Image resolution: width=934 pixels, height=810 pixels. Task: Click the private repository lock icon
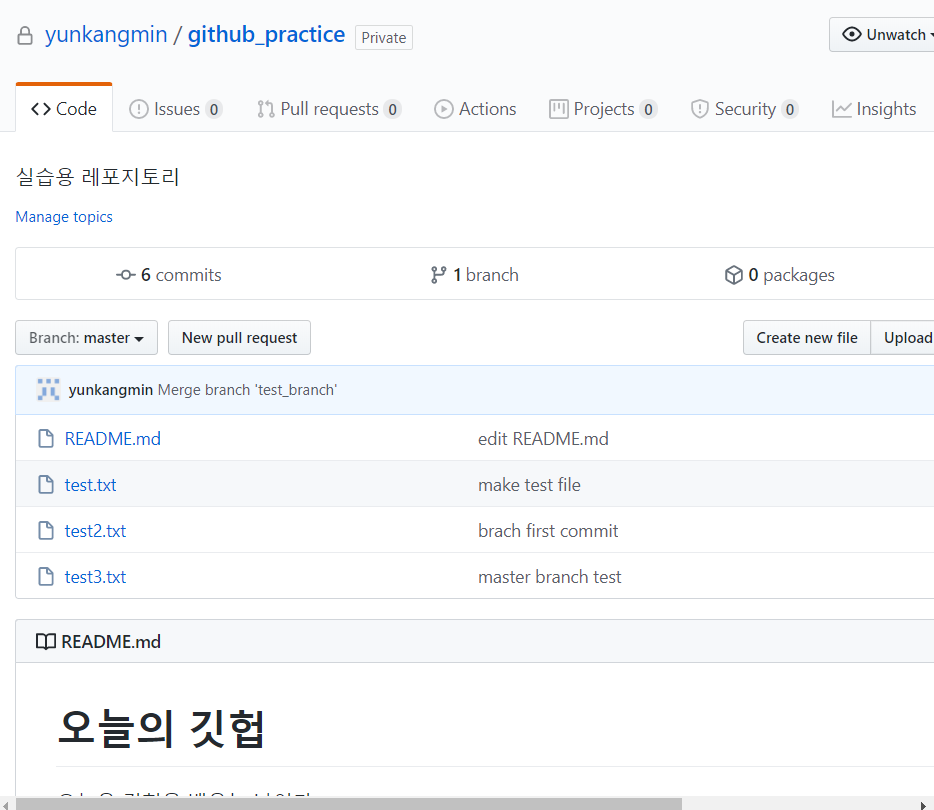coord(24,36)
